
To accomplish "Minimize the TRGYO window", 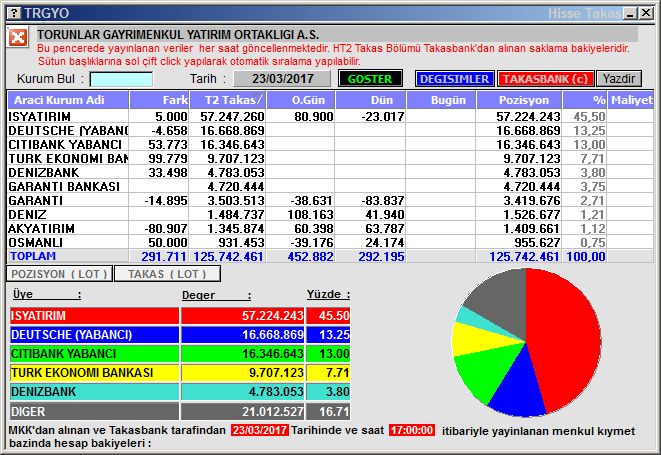I will [631, 13].
